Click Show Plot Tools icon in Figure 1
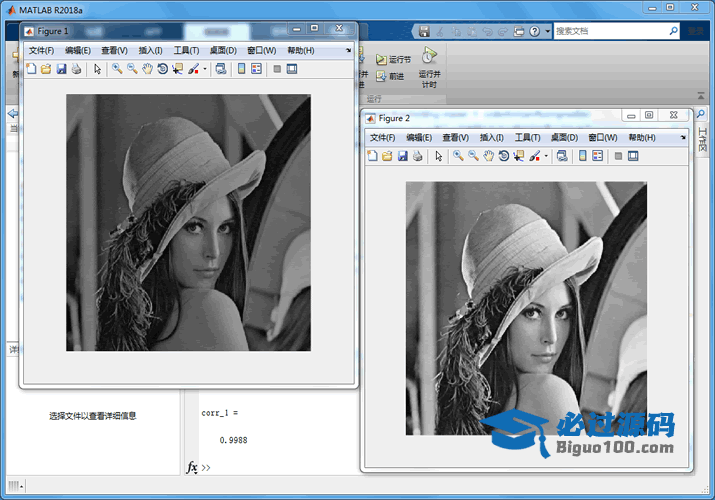This screenshot has height=500, width=715. click(x=292, y=69)
